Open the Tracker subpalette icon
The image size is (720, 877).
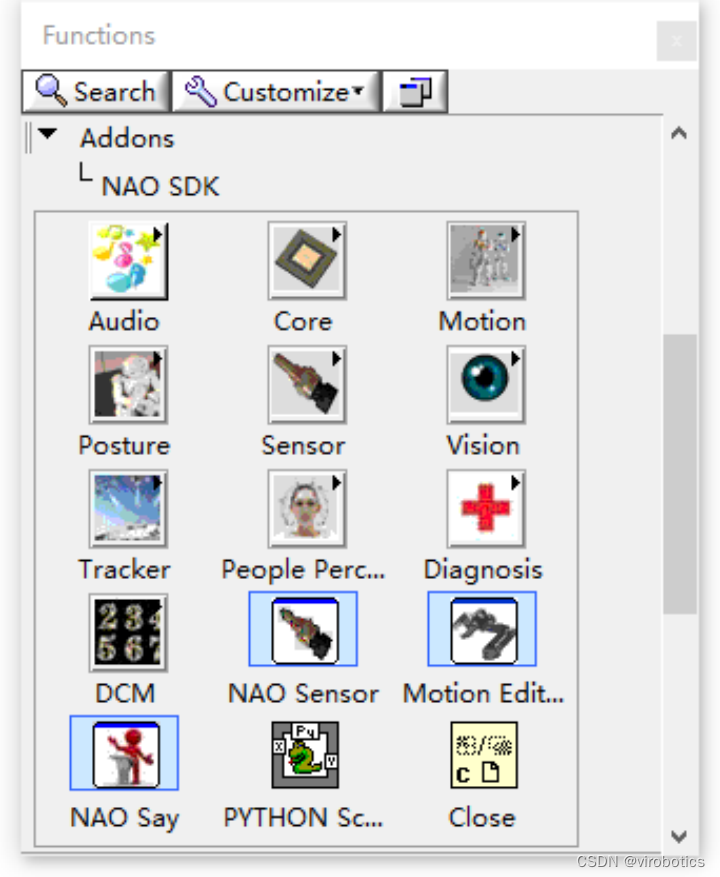point(128,509)
